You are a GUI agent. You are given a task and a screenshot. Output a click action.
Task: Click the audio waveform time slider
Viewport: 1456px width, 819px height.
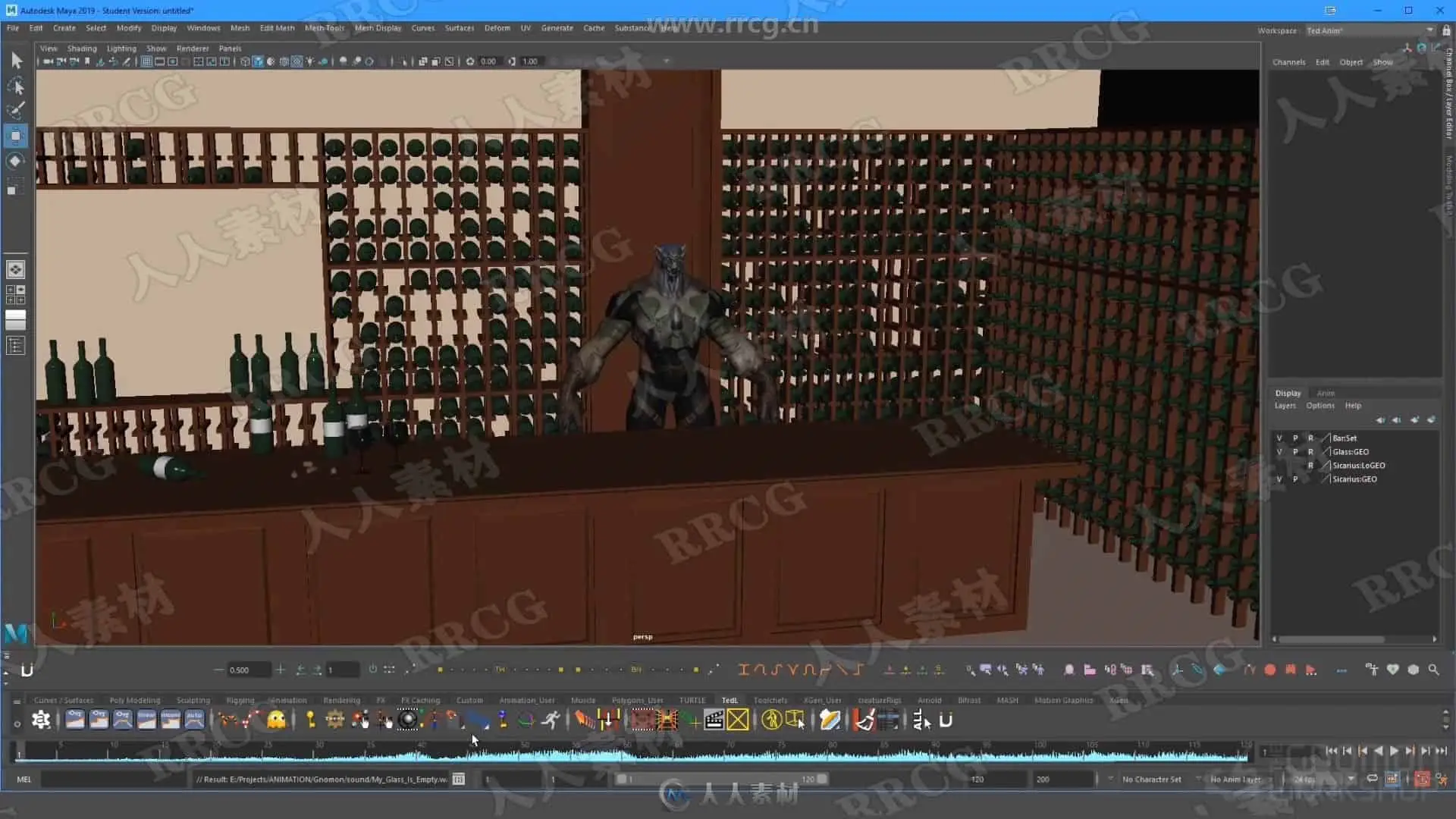(632, 751)
